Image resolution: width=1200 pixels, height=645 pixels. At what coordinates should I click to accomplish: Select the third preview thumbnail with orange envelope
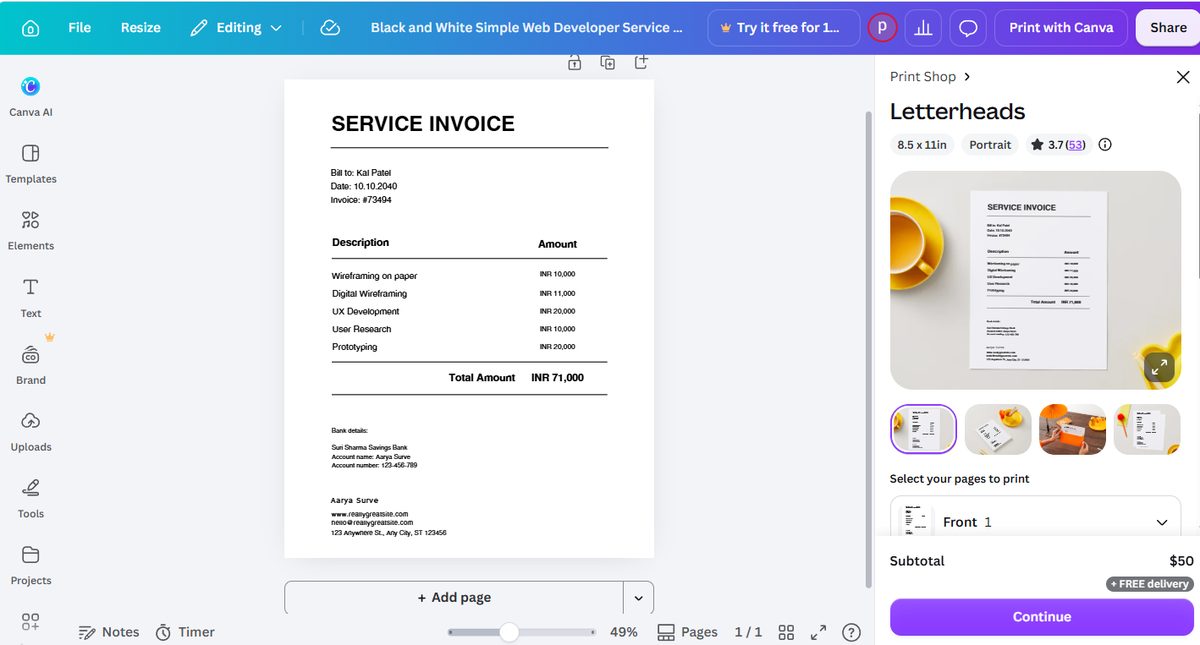tap(1073, 430)
